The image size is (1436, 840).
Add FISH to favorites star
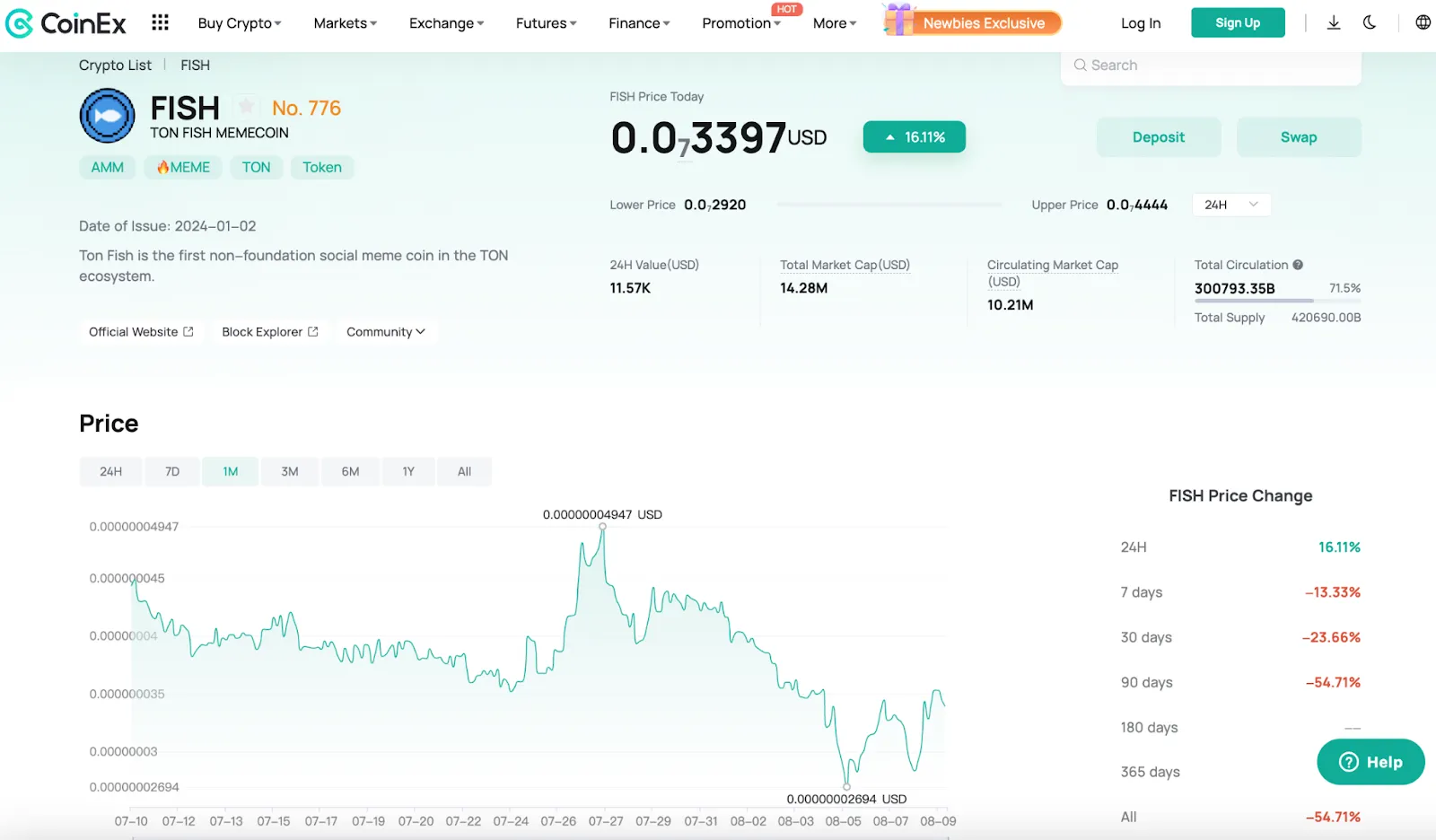(x=246, y=107)
